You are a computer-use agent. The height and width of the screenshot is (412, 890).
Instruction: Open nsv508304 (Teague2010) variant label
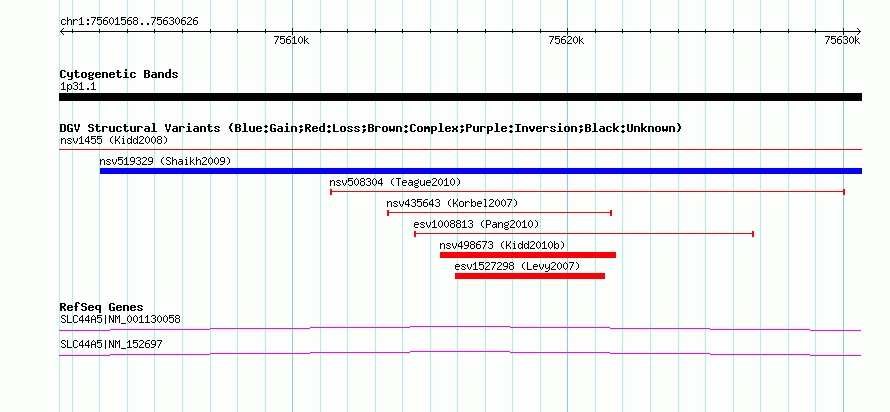pos(395,182)
